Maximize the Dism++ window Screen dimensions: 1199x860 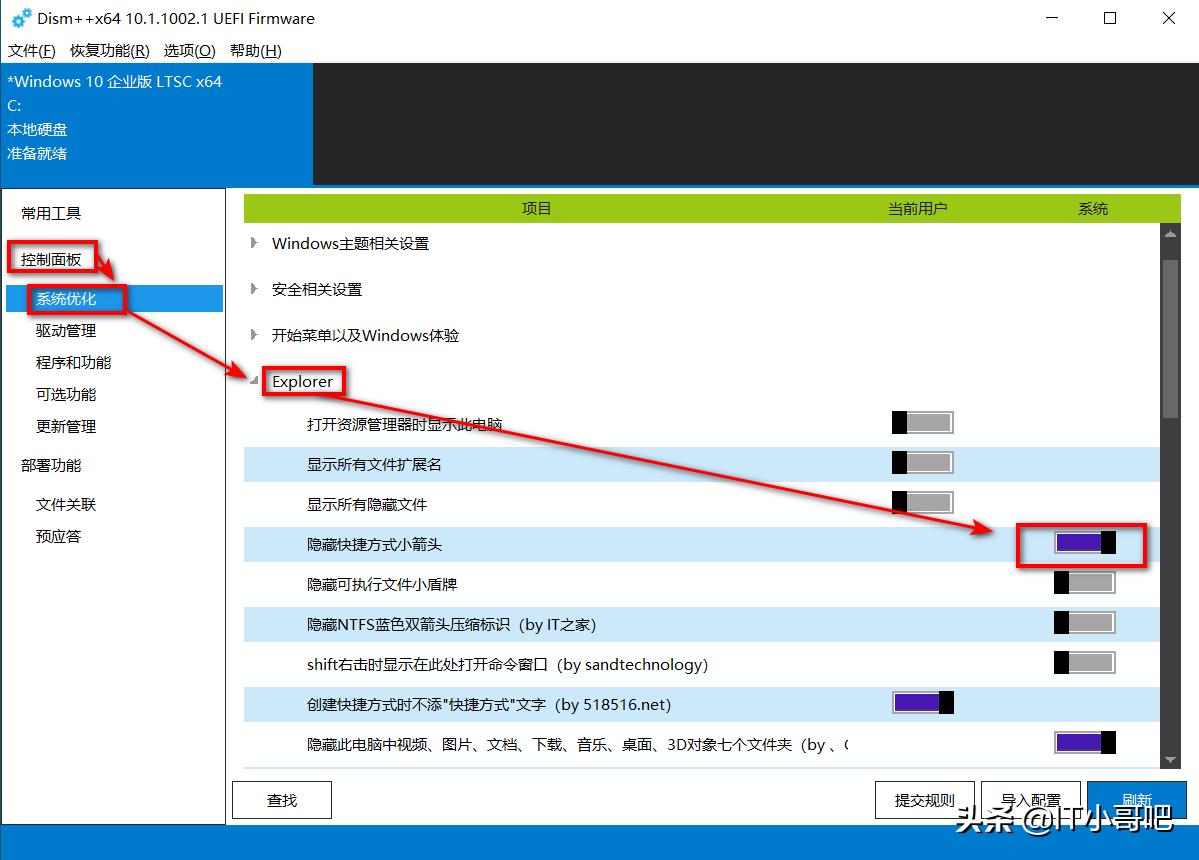point(1110,18)
